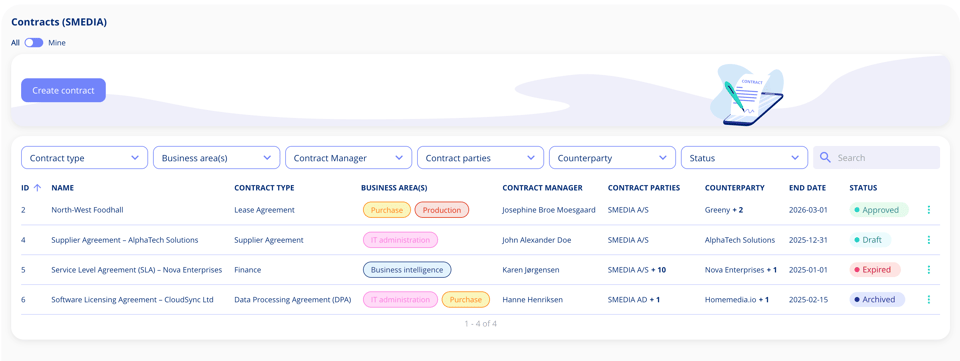
Task: Click Greeny + 2 counterparty cell
Action: 724,210
